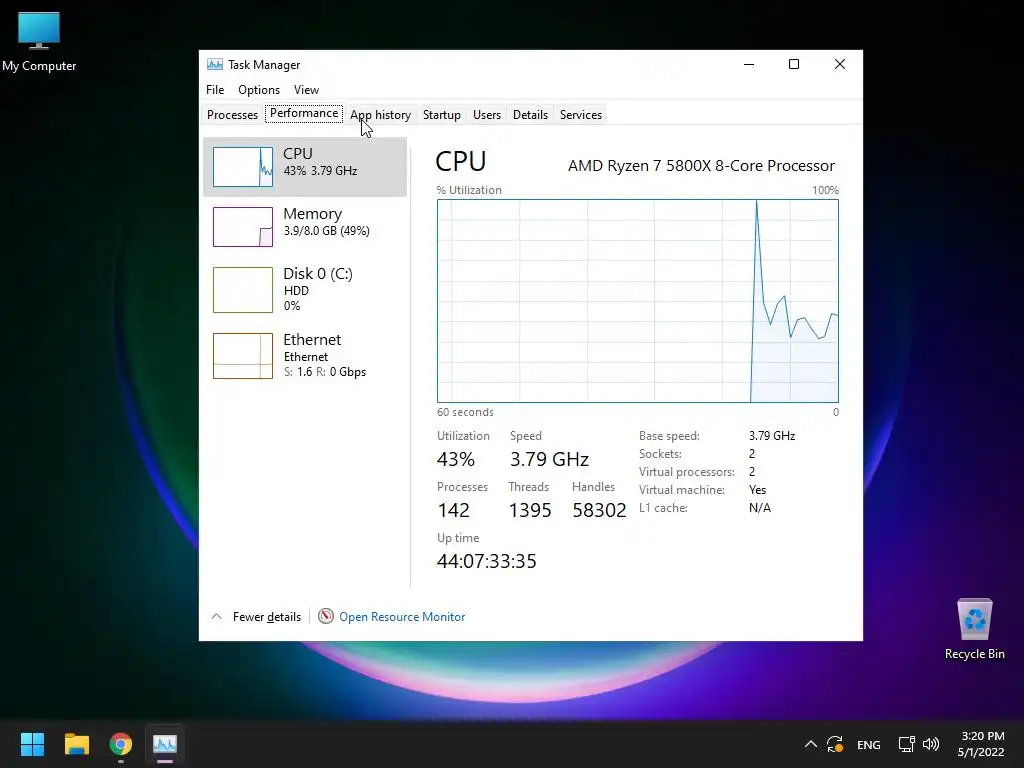Viewport: 1024px width, 768px height.
Task: Click the Virtual processors label
Action: coord(686,472)
